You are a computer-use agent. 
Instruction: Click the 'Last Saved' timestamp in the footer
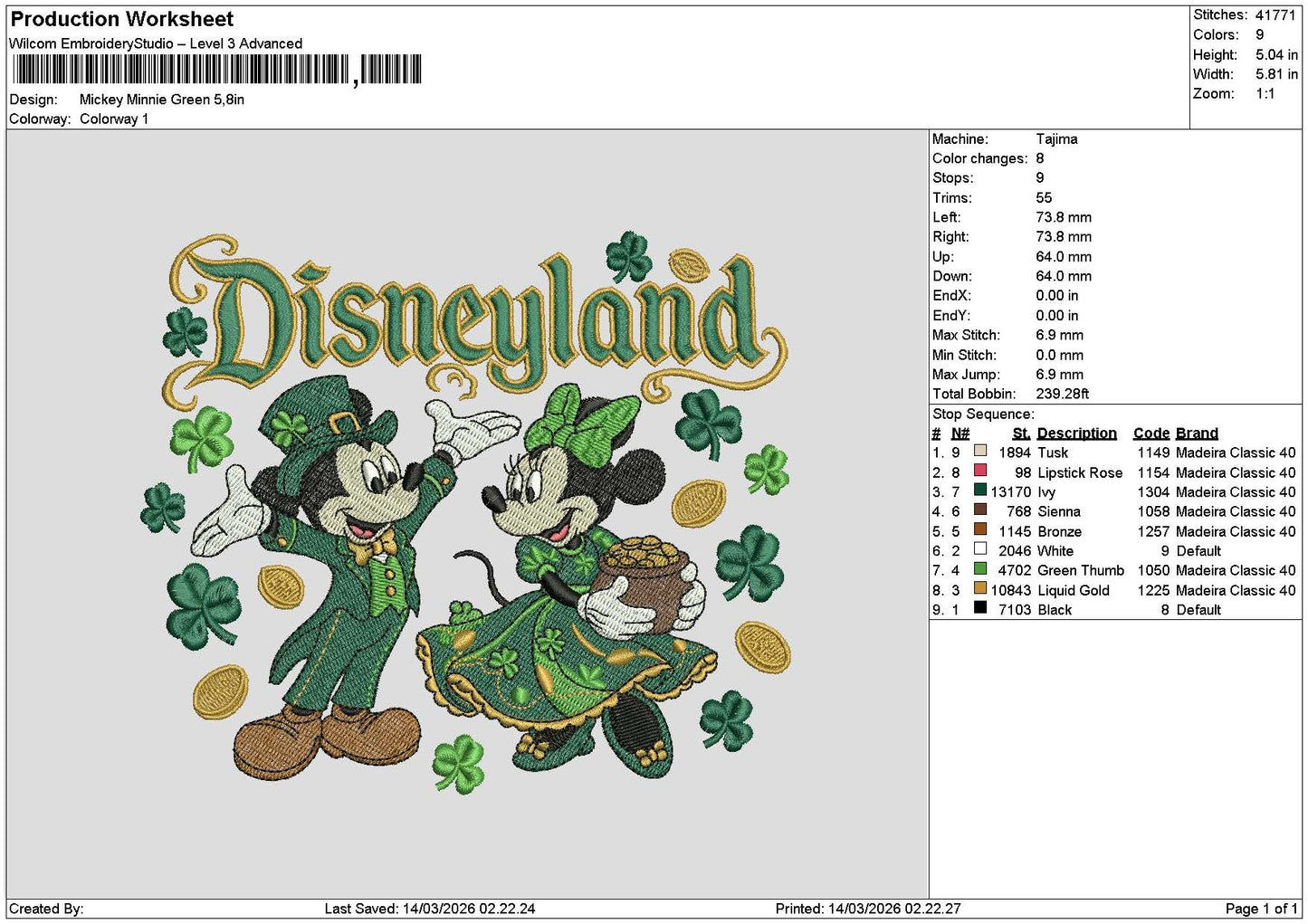(430, 909)
